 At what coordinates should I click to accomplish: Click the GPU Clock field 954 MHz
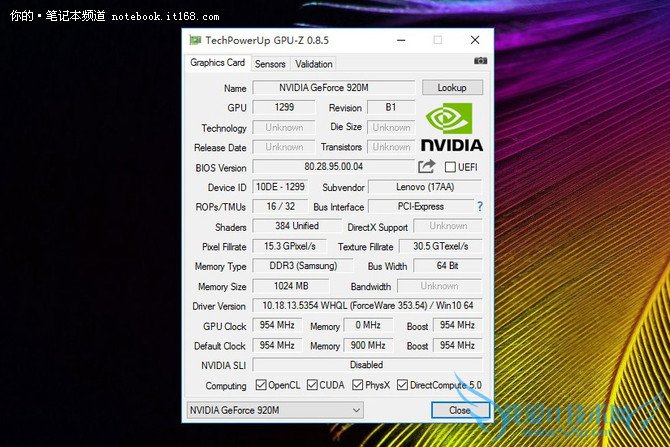(277, 325)
